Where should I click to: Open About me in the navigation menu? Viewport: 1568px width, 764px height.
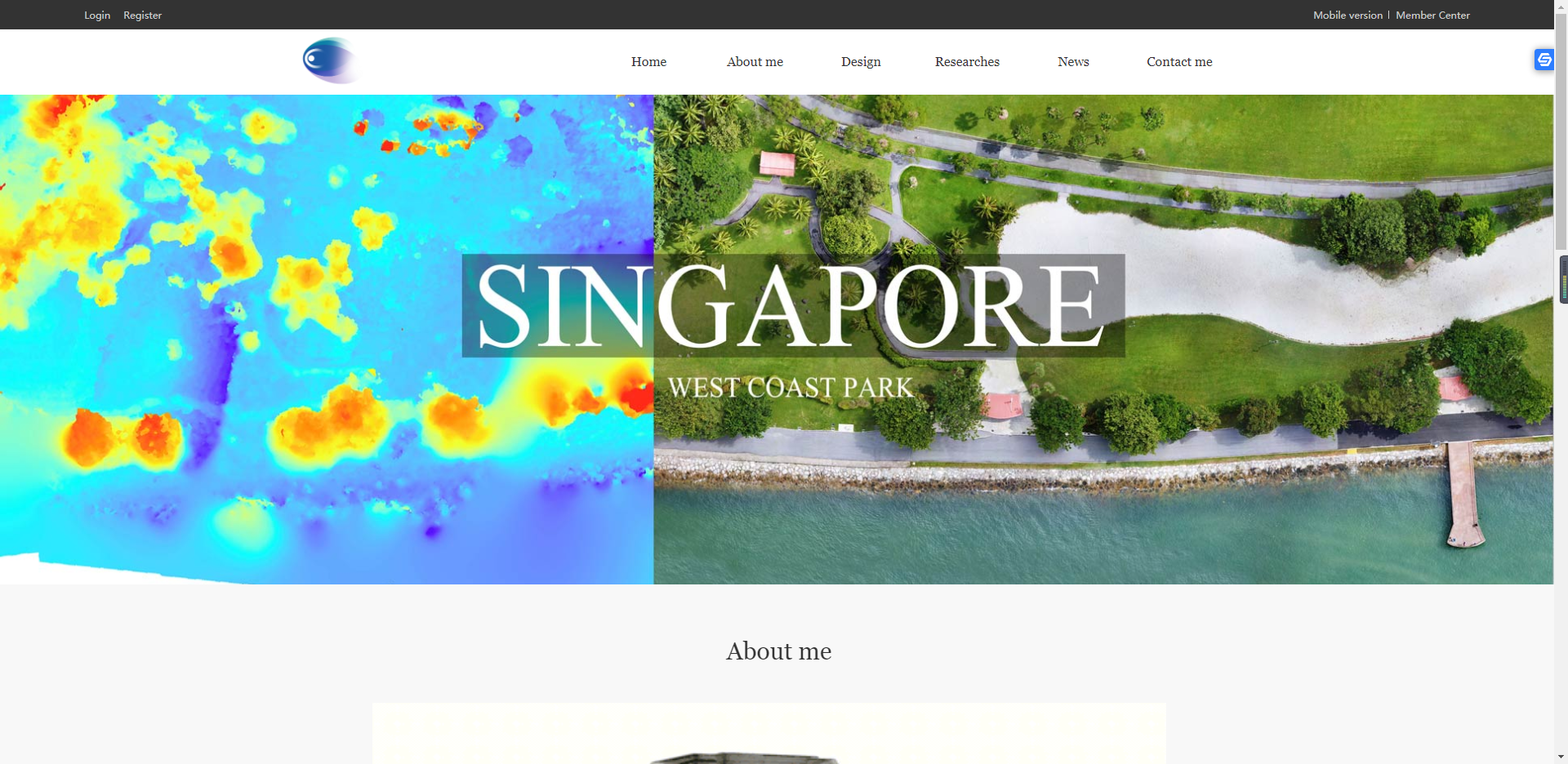755,62
